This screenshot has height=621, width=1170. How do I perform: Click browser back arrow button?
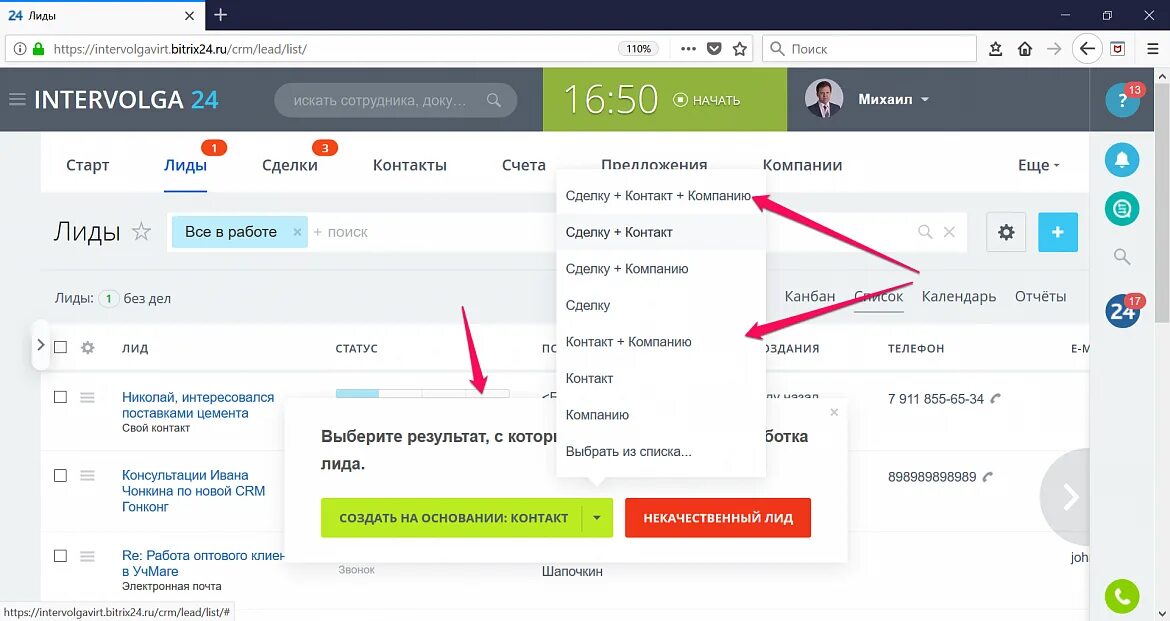coord(1087,49)
